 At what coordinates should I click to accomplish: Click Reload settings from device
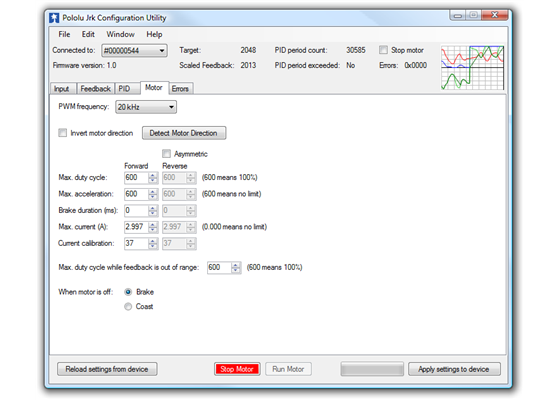click(107, 369)
